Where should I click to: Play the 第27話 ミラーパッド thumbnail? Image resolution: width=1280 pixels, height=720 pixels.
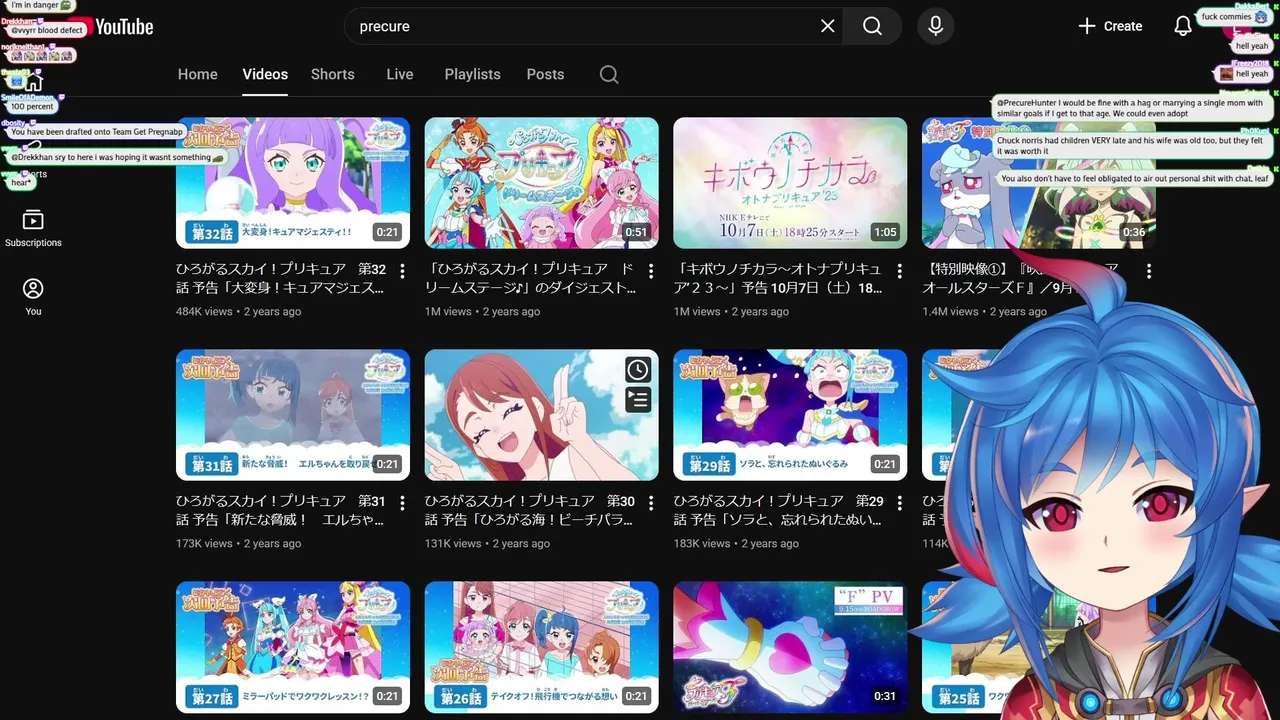pyautogui.click(x=293, y=647)
